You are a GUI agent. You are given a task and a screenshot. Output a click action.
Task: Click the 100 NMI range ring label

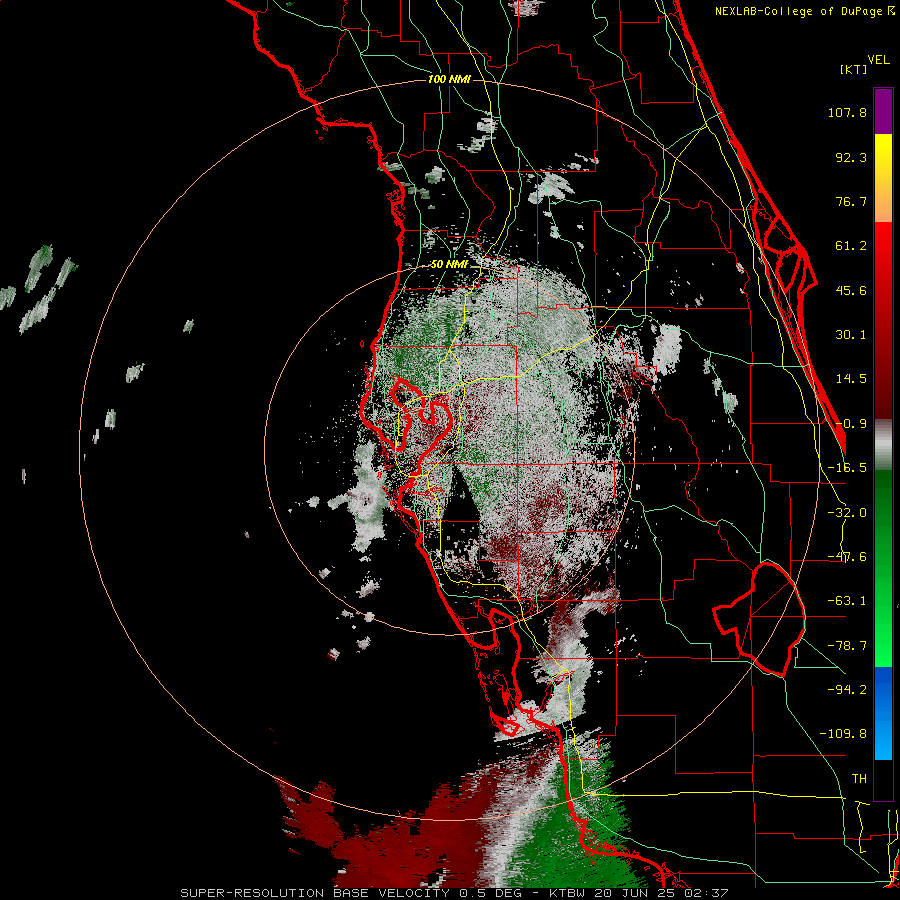[x=449, y=79]
